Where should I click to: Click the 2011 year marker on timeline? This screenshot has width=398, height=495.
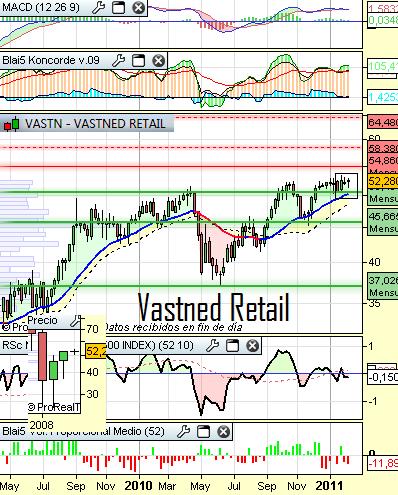tap(329, 486)
